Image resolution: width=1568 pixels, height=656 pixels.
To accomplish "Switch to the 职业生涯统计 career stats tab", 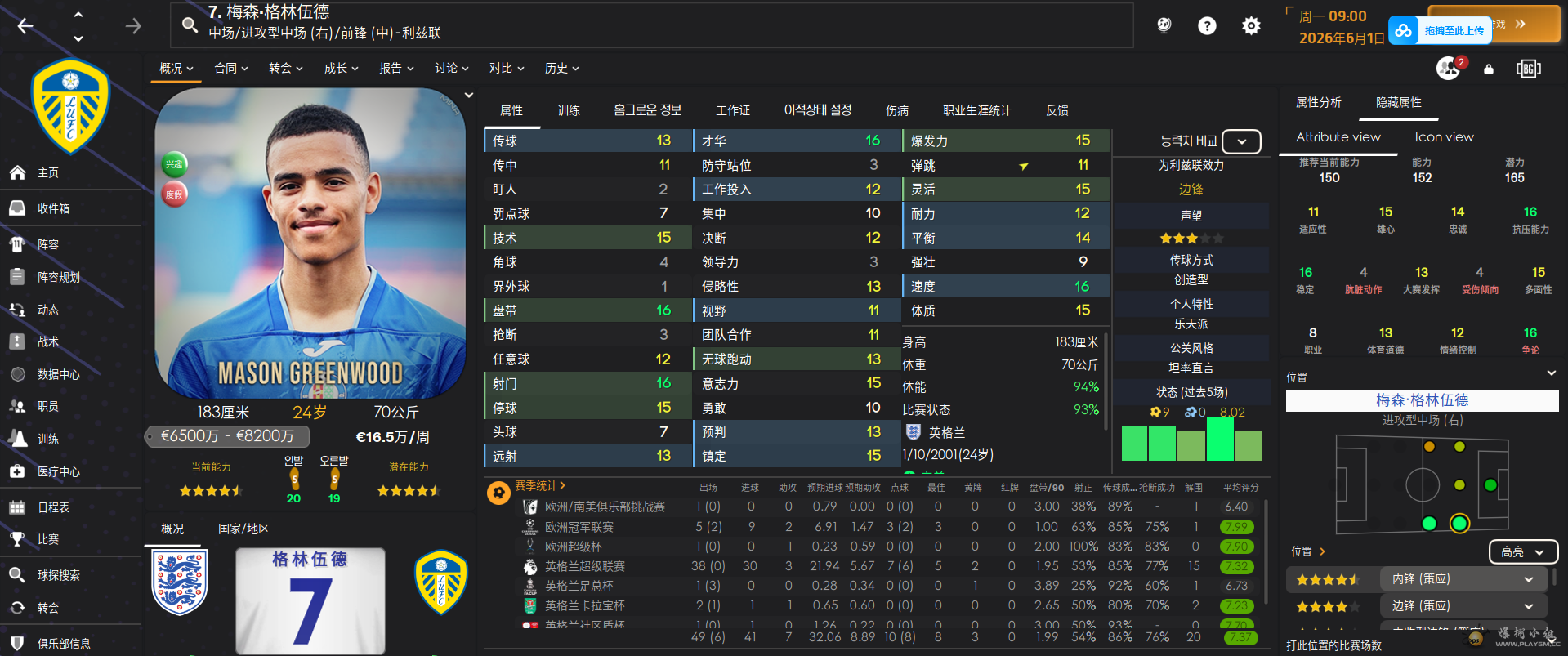I will tap(977, 110).
